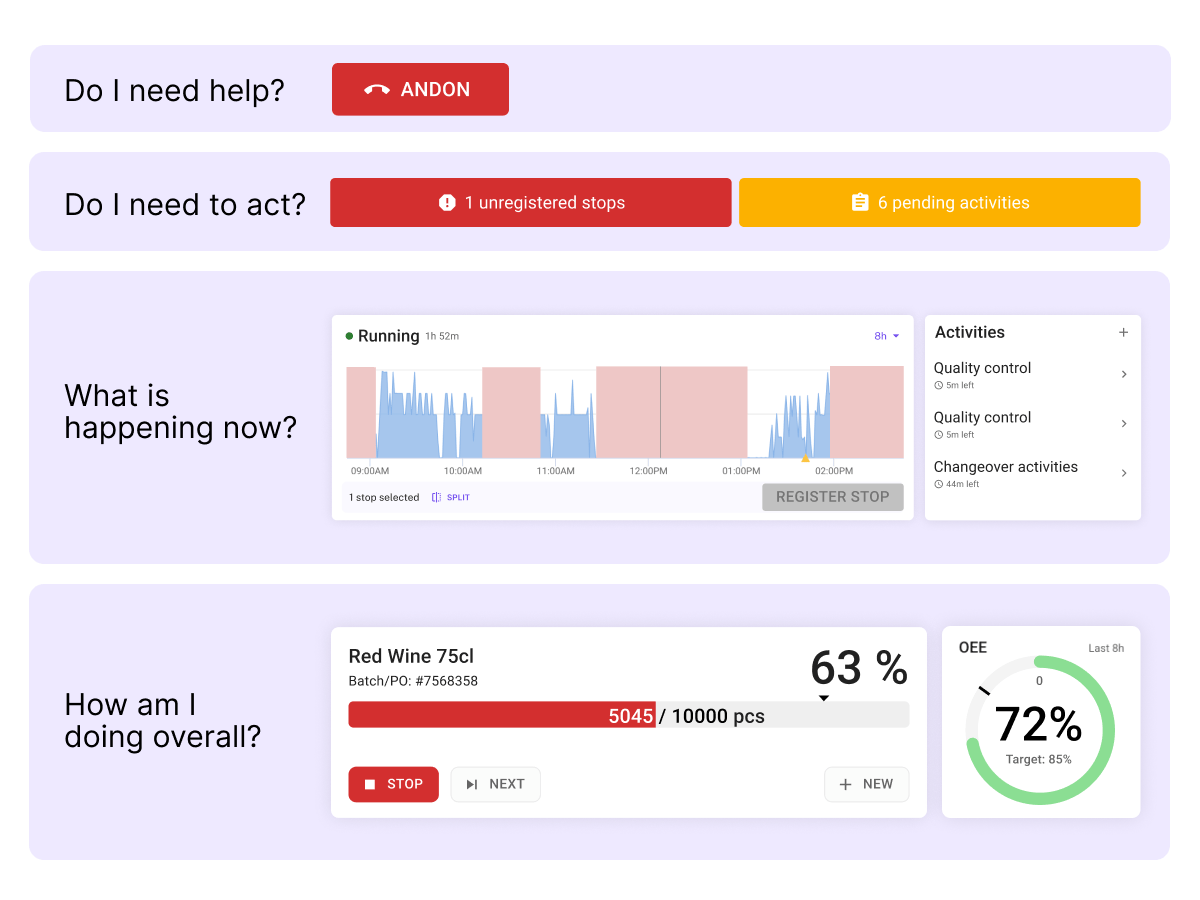Expand the first Quality control activity

pyautogui.click(x=1124, y=375)
